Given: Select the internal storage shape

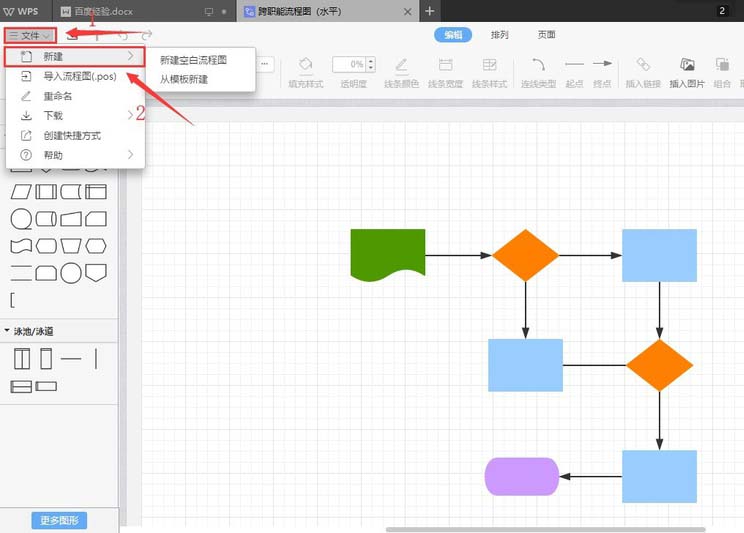Looking at the screenshot, I should click(x=96, y=192).
